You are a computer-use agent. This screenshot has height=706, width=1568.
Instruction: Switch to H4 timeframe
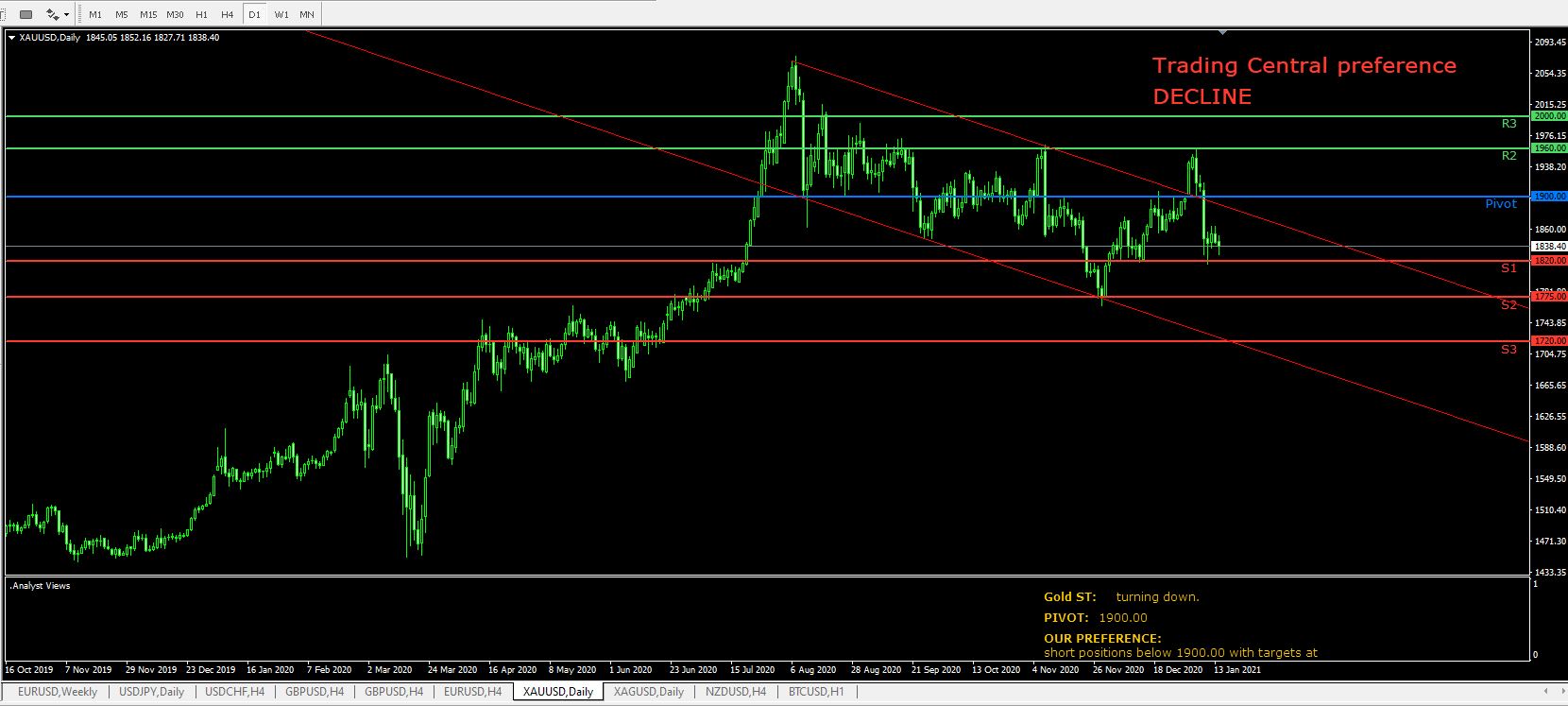click(x=228, y=14)
